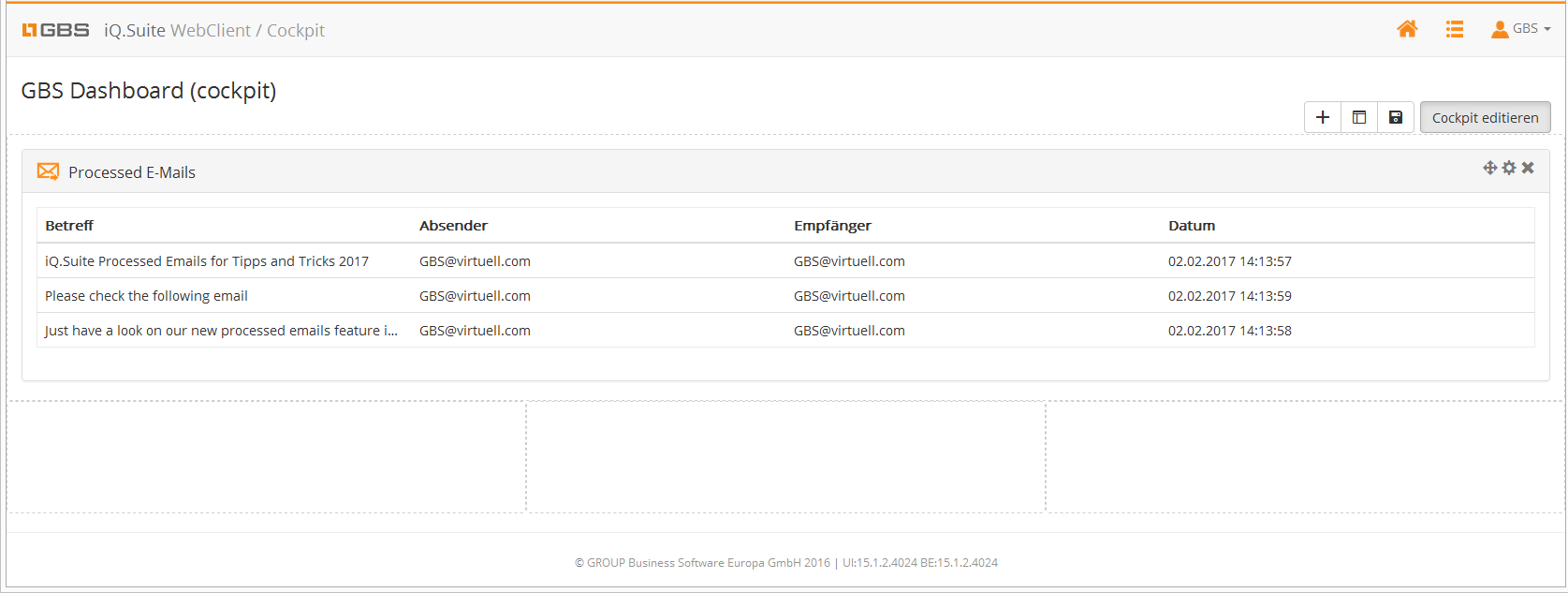Viewport: 1568px width, 593px height.
Task: Click the Datum column header
Action: point(1191,226)
